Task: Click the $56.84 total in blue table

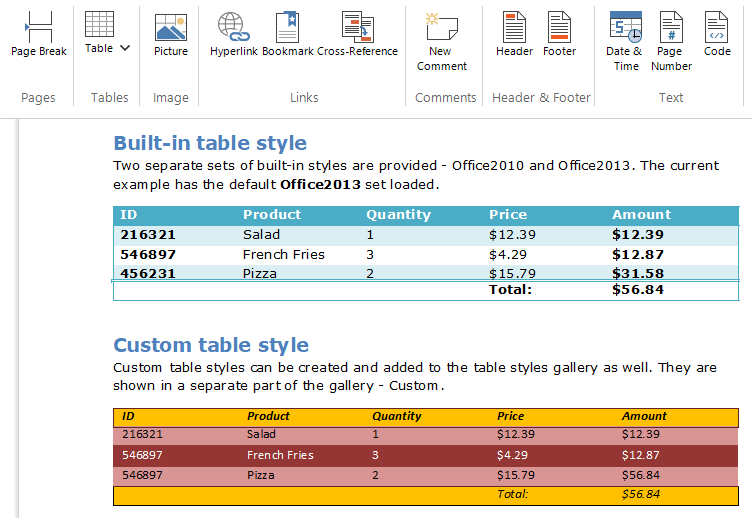Action: [x=638, y=290]
